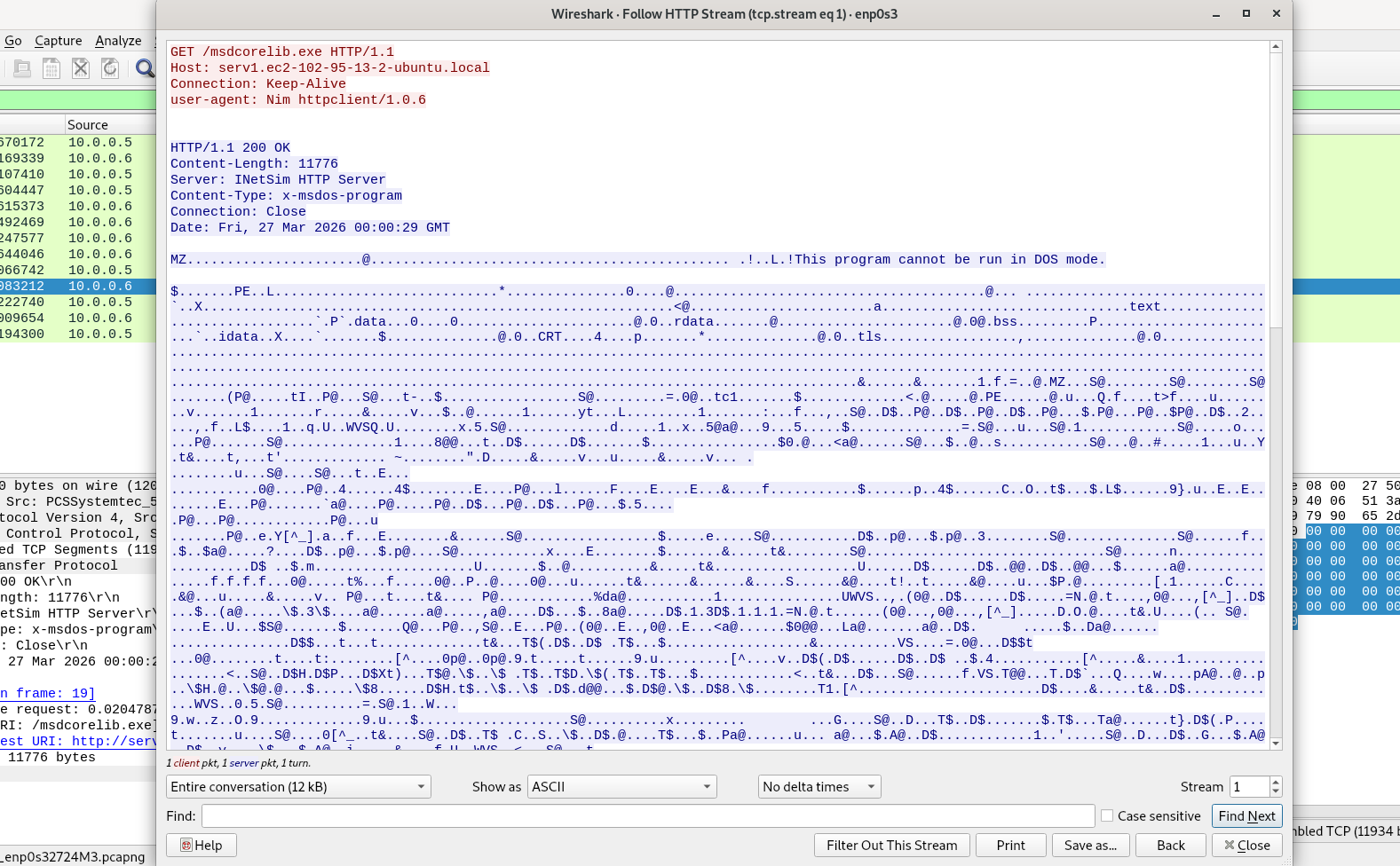
Task: Open the Analyze menu
Action: coord(118,41)
